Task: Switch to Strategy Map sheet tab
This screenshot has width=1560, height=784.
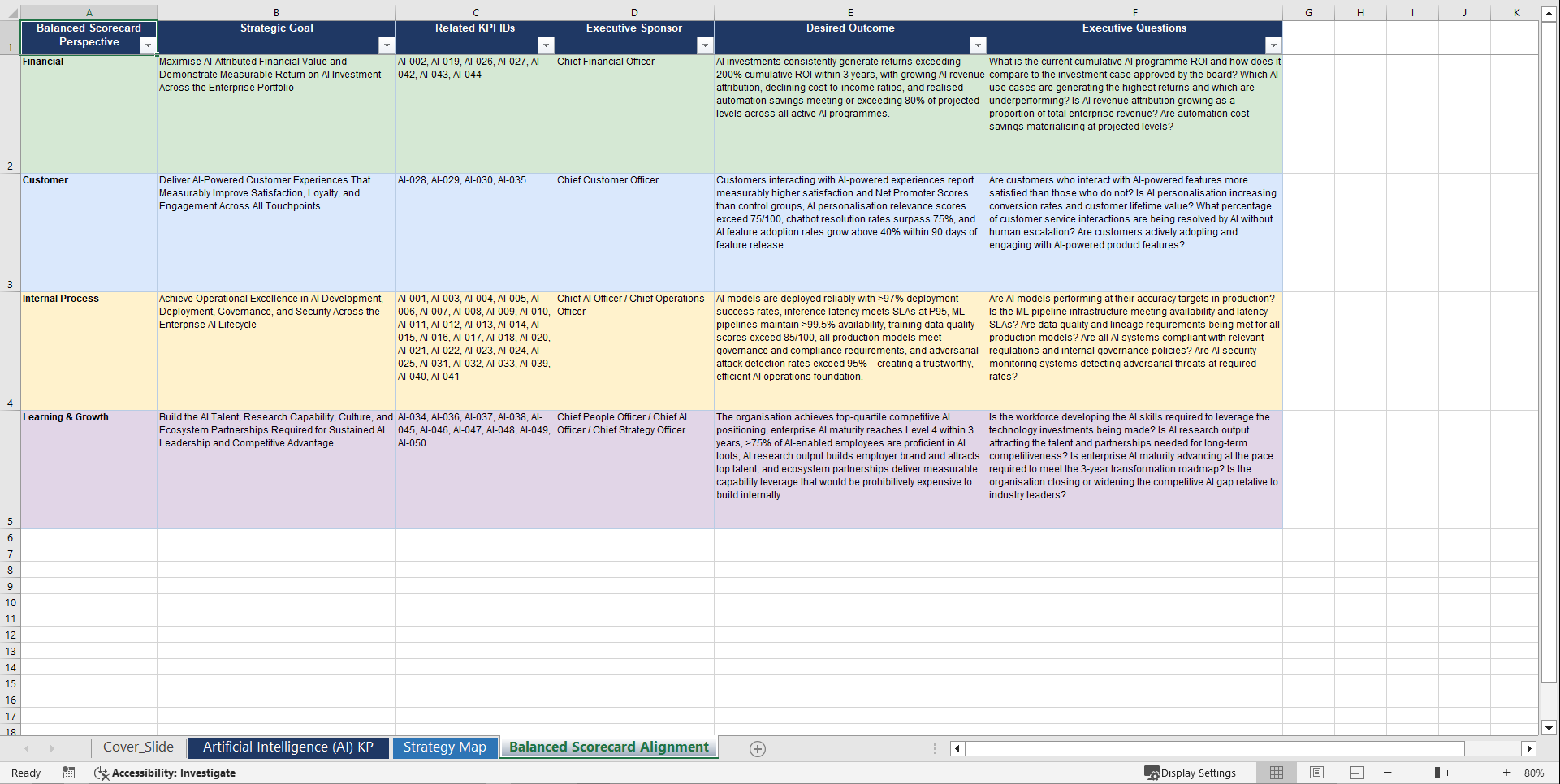Action: pyautogui.click(x=445, y=747)
